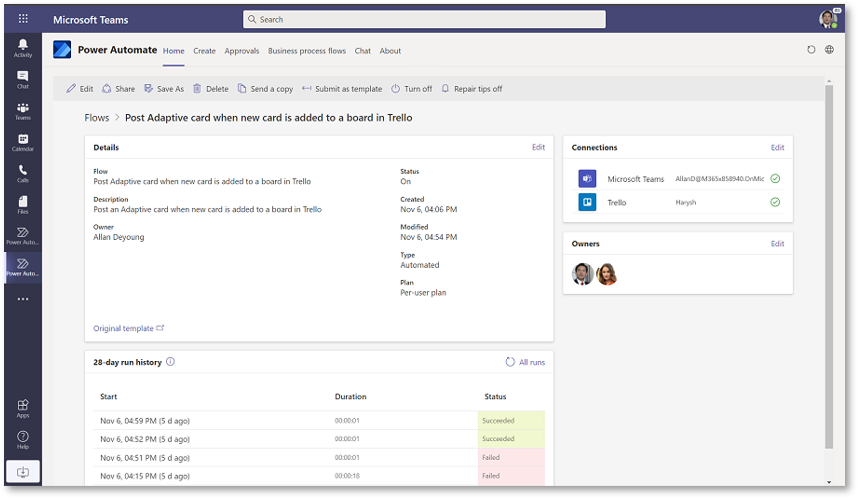
Task: Open the About tab
Action: coord(390,51)
